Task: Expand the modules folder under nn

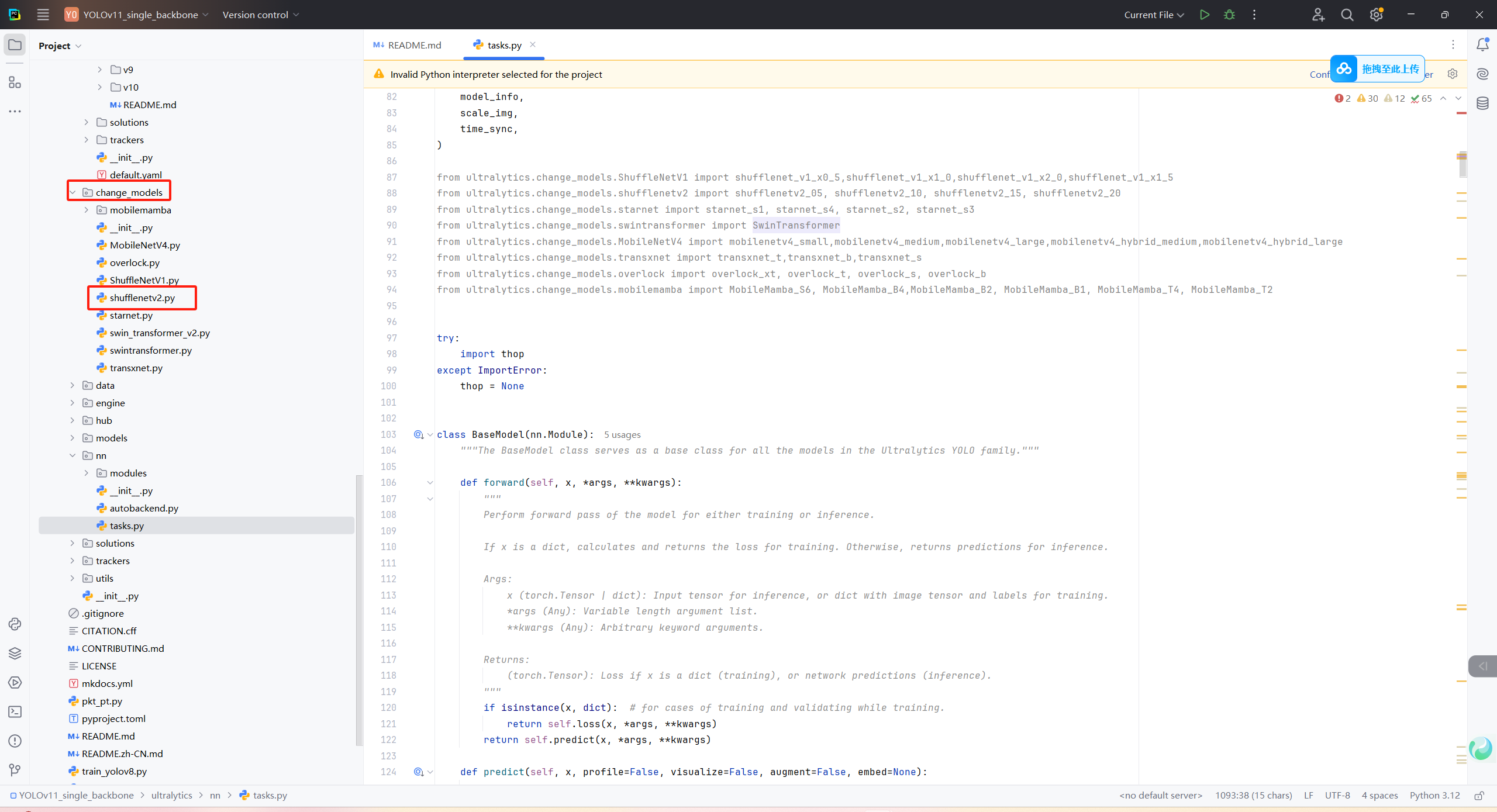Action: pyautogui.click(x=86, y=473)
